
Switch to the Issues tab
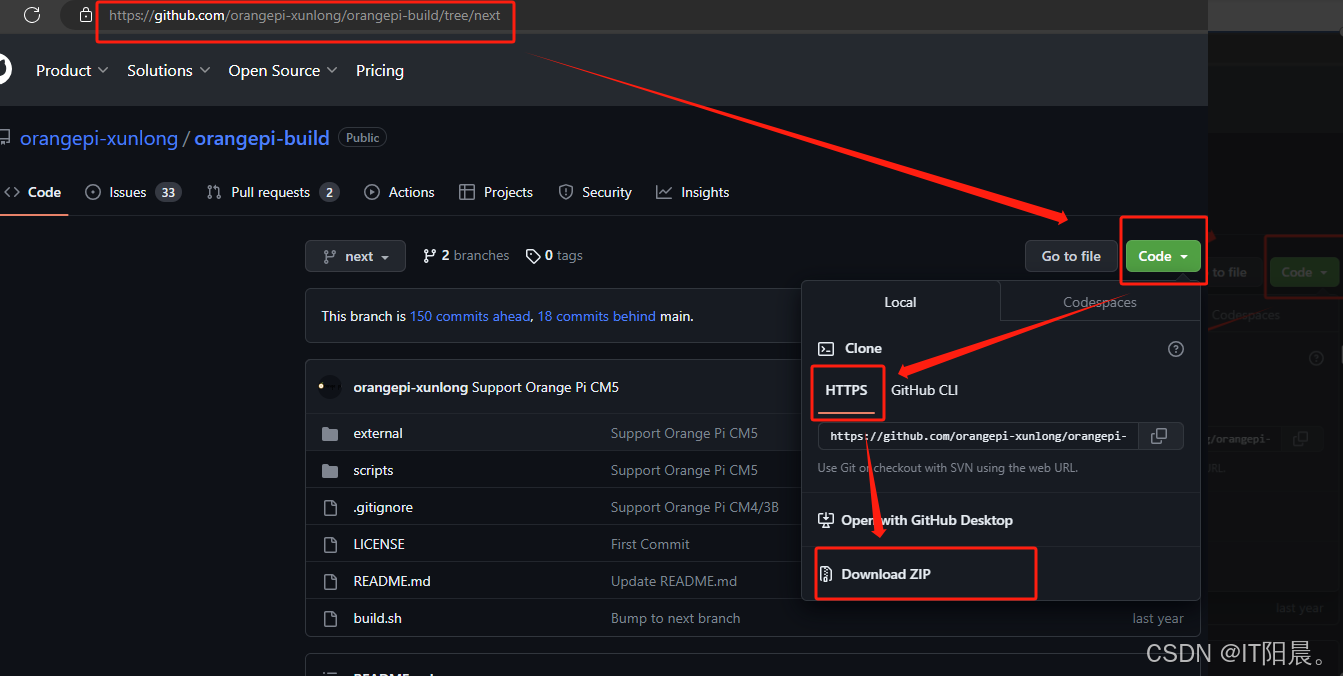point(133,192)
